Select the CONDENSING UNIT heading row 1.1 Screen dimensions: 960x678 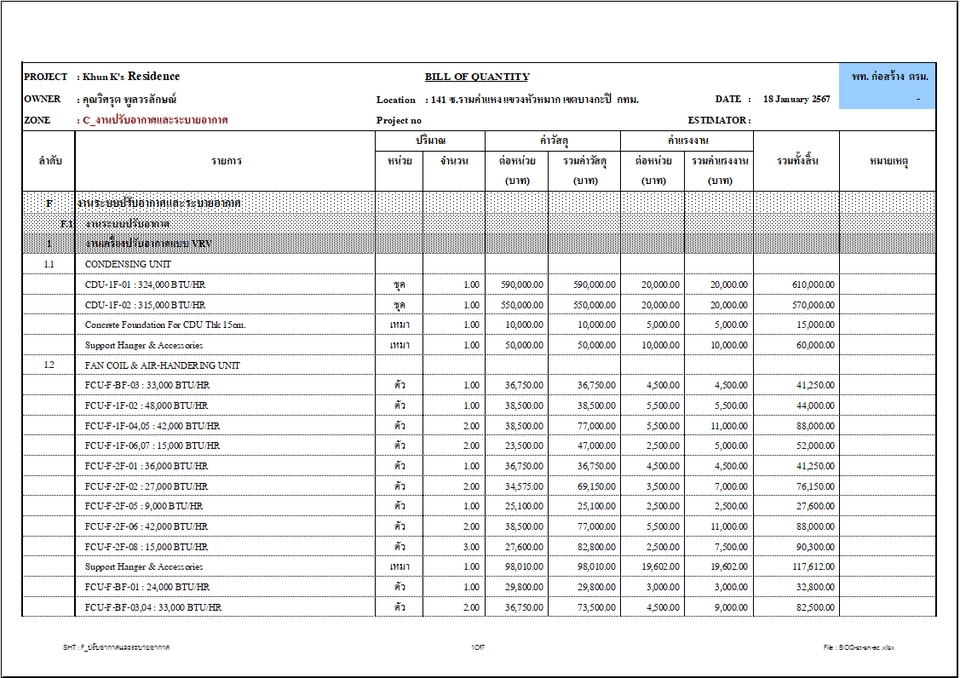(x=131, y=264)
